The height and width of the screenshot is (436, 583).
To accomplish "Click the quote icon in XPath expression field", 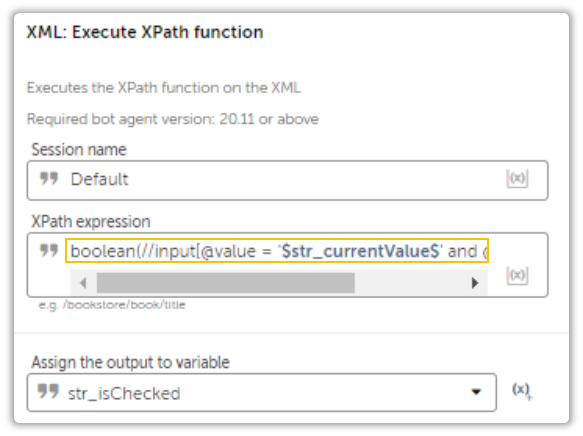I will pyautogui.click(x=49, y=251).
